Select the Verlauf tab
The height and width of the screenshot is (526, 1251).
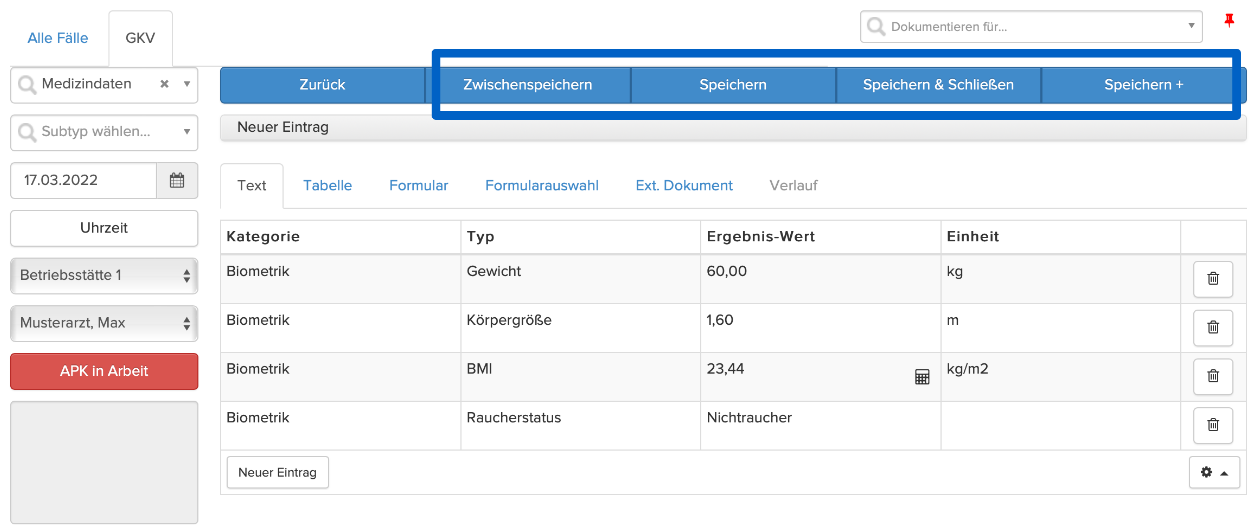tap(794, 185)
